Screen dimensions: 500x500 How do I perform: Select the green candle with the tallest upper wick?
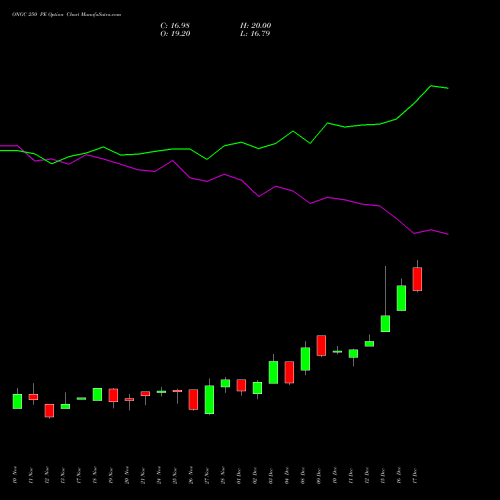coord(385,323)
